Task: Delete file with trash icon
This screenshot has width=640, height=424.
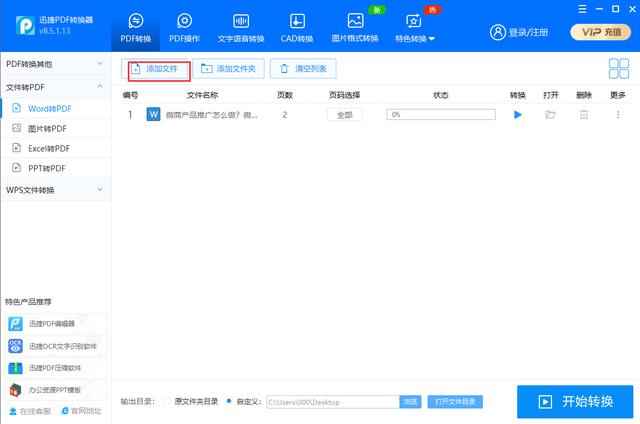Action: (x=584, y=115)
